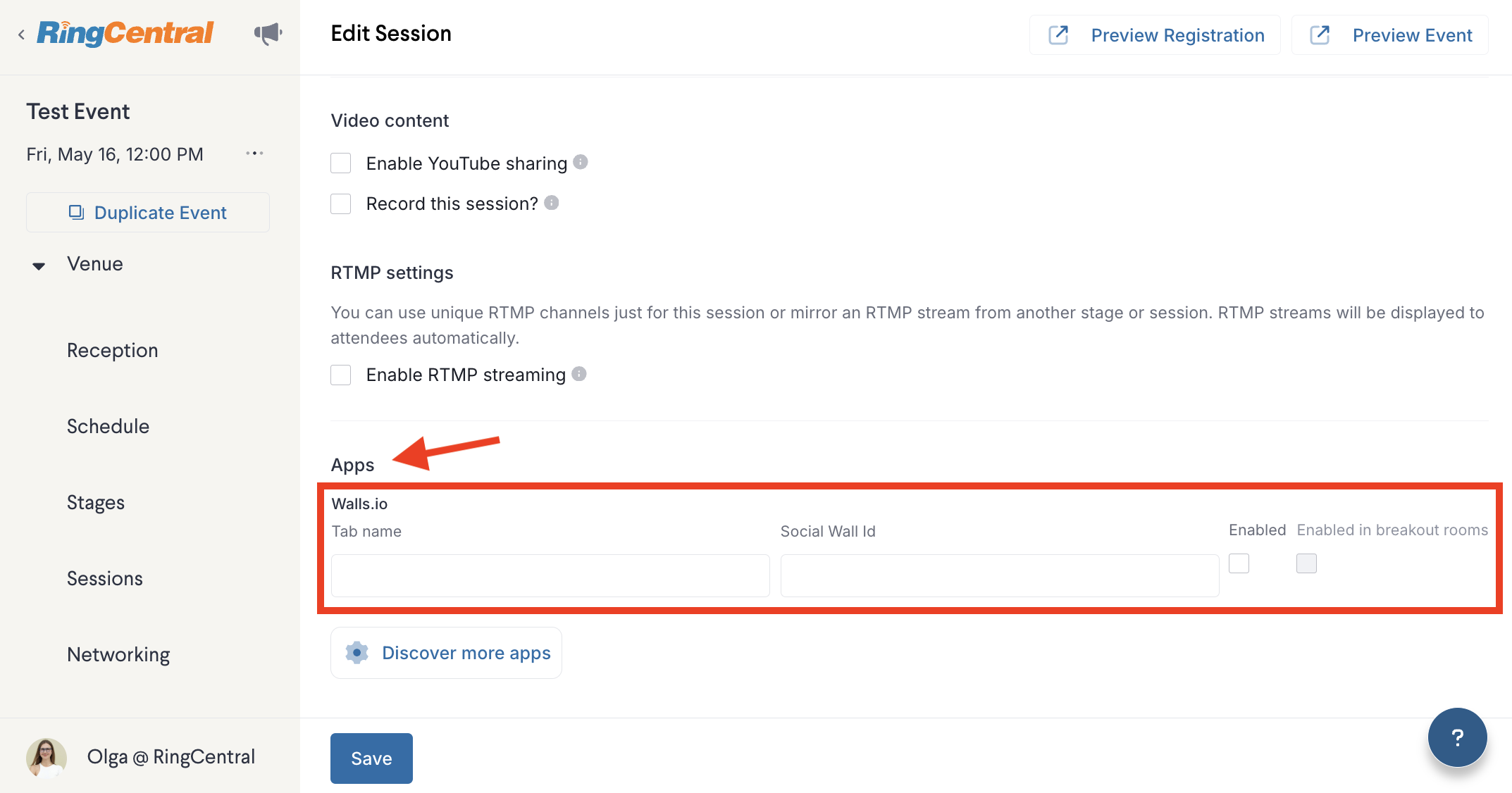Click Olga's profile avatar

[x=47, y=757]
